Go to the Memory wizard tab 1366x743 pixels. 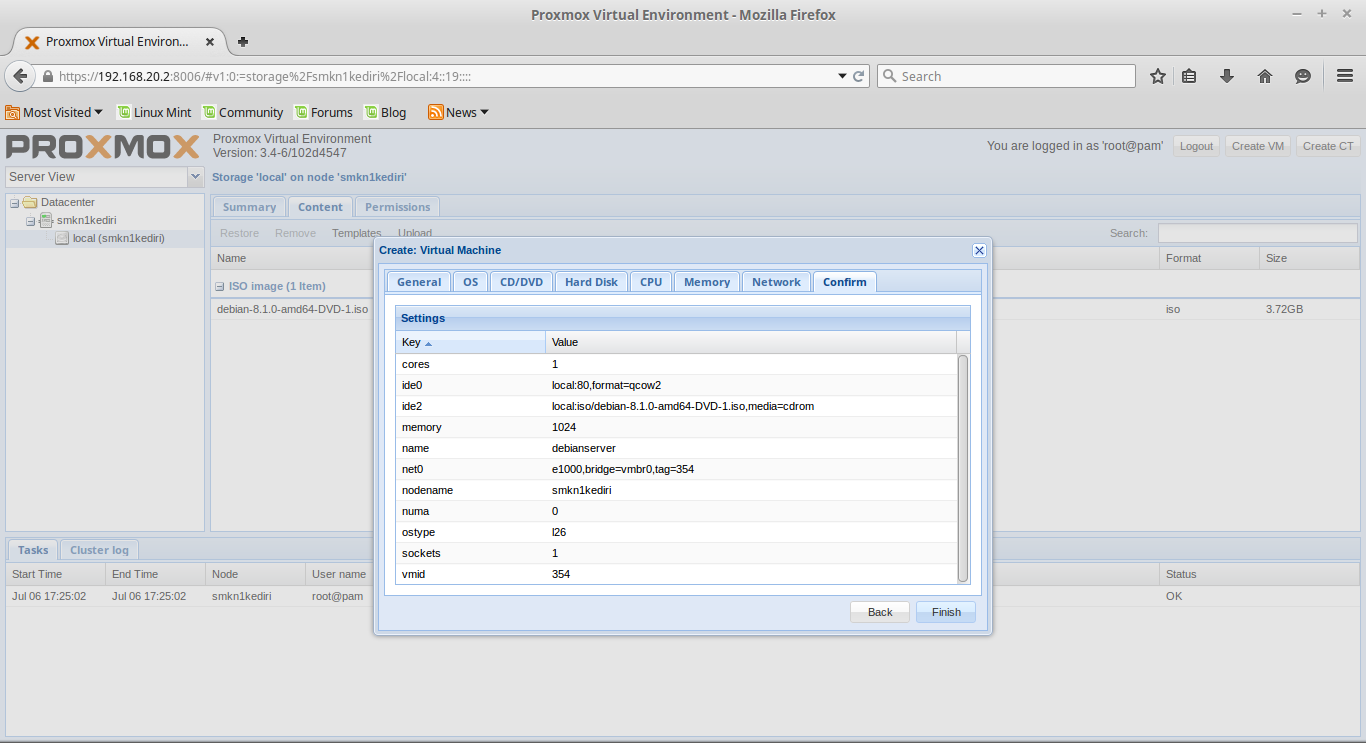(707, 282)
